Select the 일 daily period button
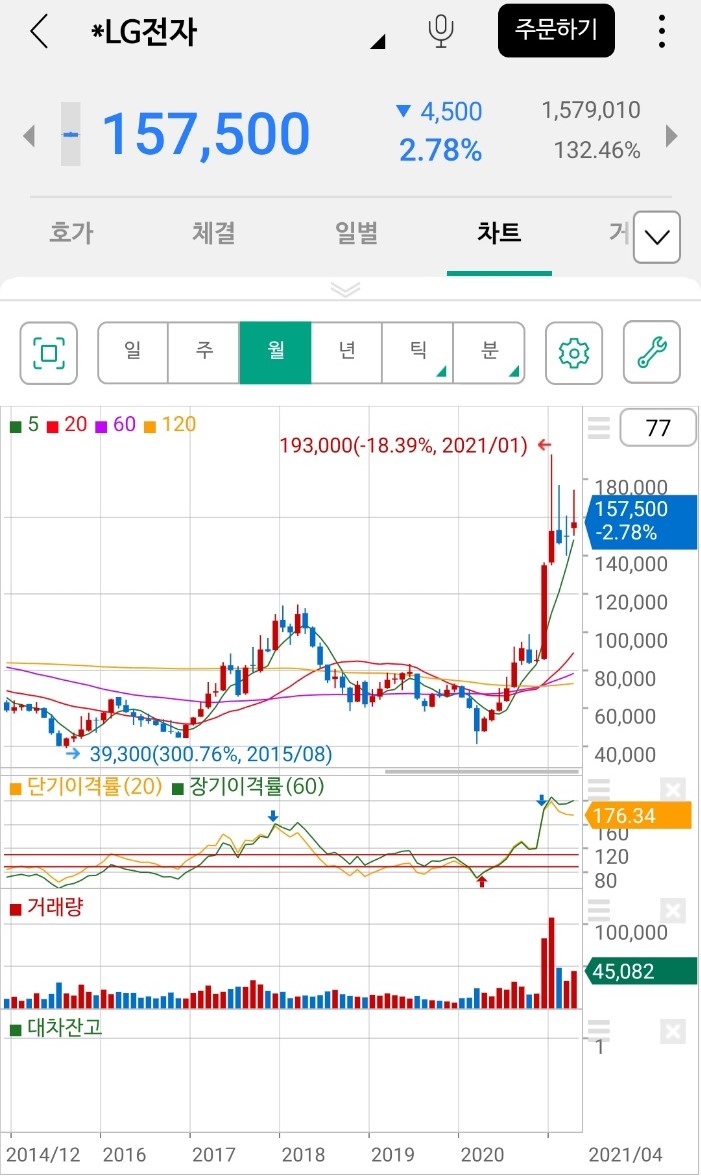The image size is (701, 1176). [133, 352]
